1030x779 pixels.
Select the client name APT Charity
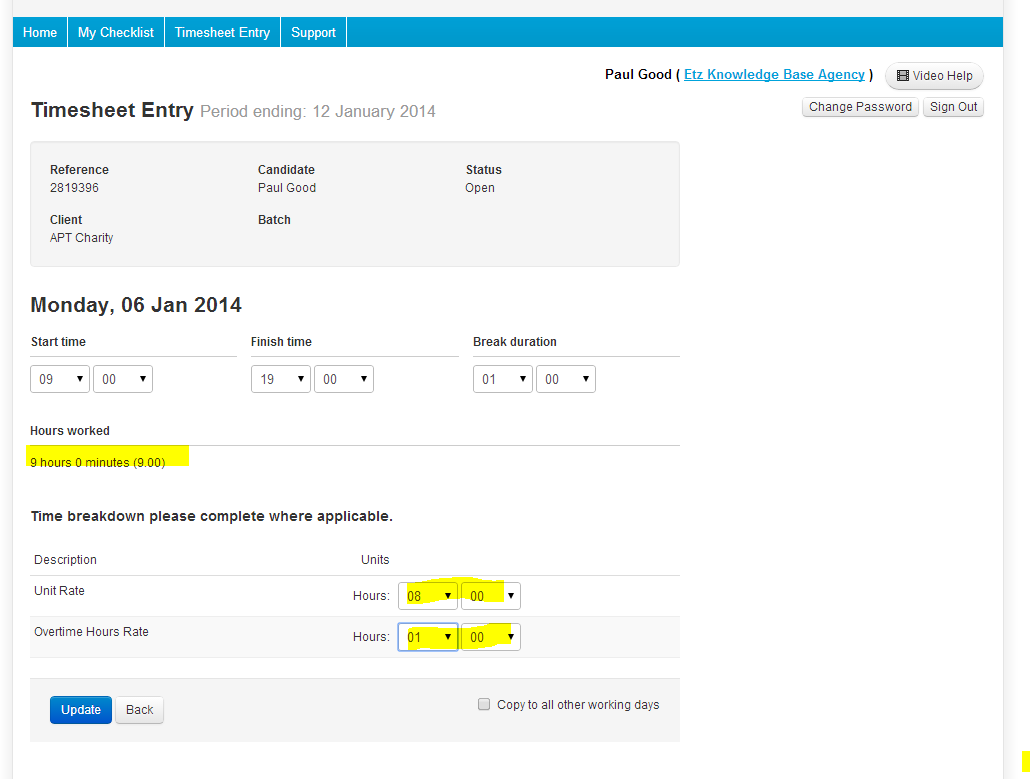[81, 238]
